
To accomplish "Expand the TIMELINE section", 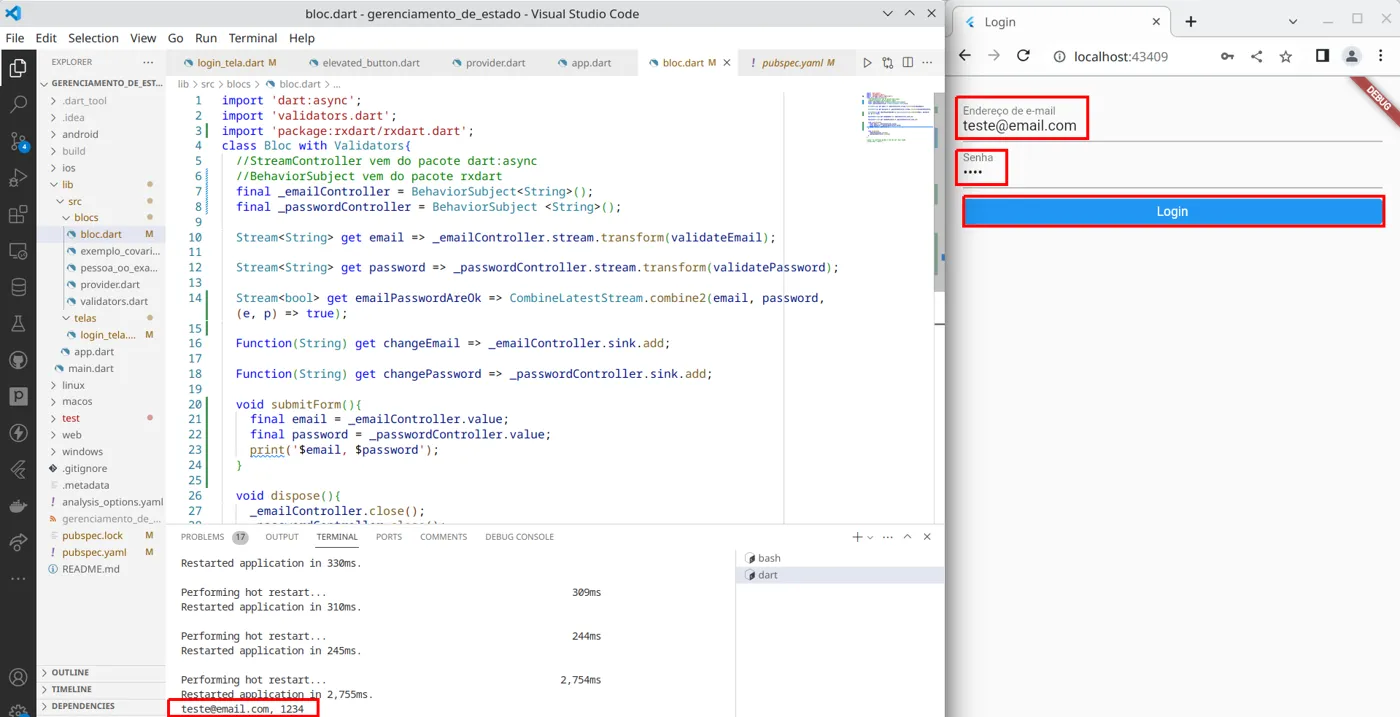I will [x=70, y=690].
